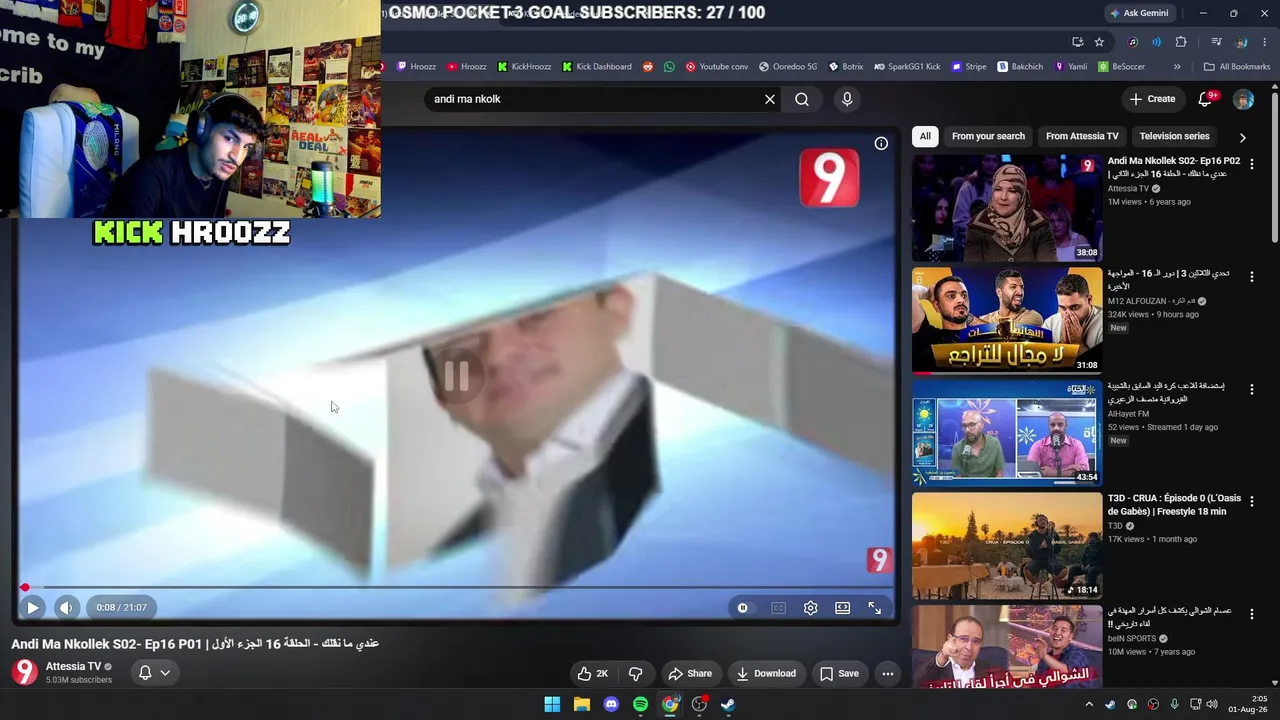Seek on the video progress bar
The image size is (1280, 720).
(x=457, y=588)
